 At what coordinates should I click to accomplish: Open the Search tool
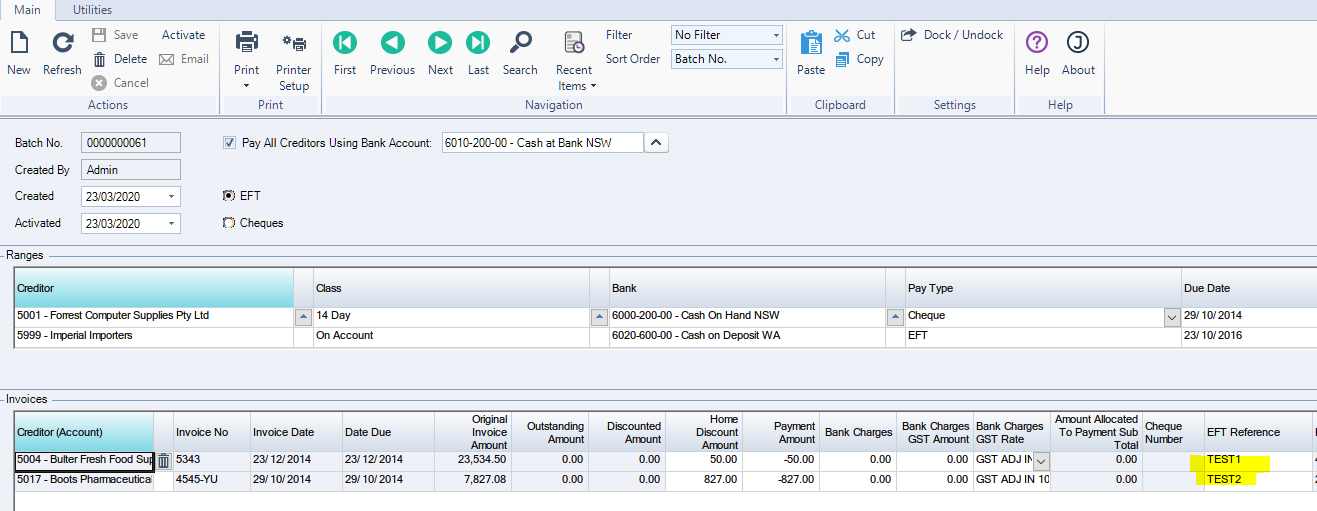point(520,43)
